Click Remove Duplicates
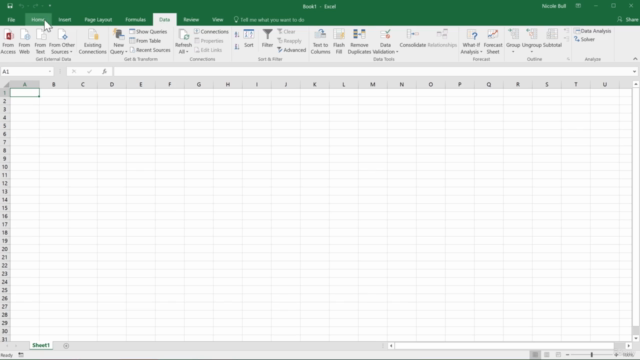This screenshot has height=360, width=640. (359, 42)
